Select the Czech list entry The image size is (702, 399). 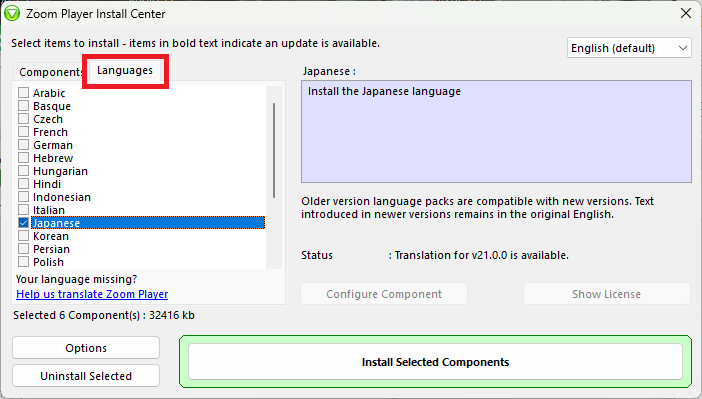coord(47,119)
